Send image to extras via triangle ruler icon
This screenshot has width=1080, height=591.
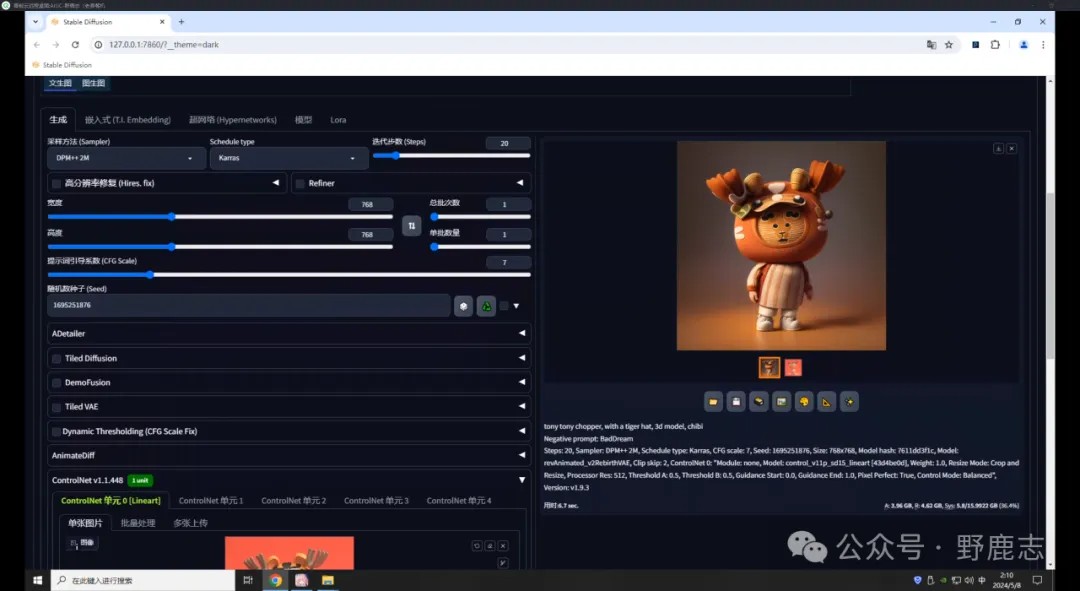(x=827, y=402)
